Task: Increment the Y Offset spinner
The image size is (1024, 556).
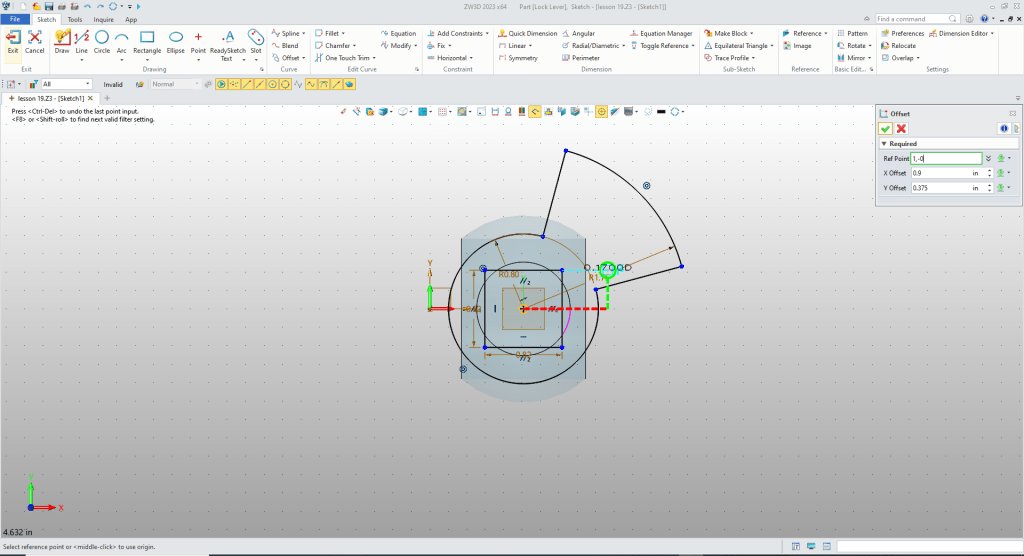Action: [x=989, y=185]
